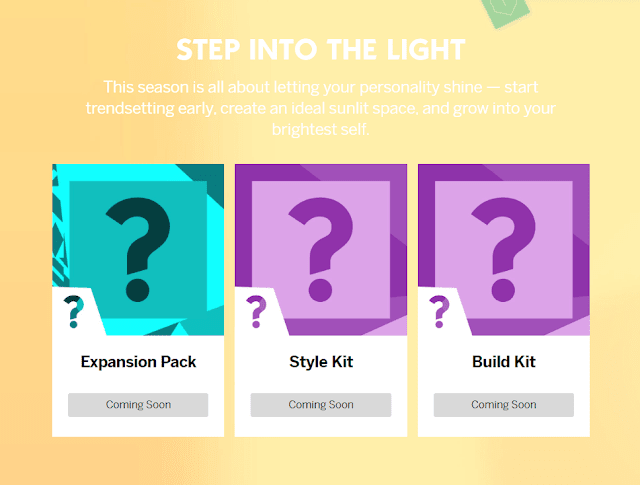Click small purple question badge on Build Kit
The height and width of the screenshot is (485, 640).
click(x=439, y=312)
